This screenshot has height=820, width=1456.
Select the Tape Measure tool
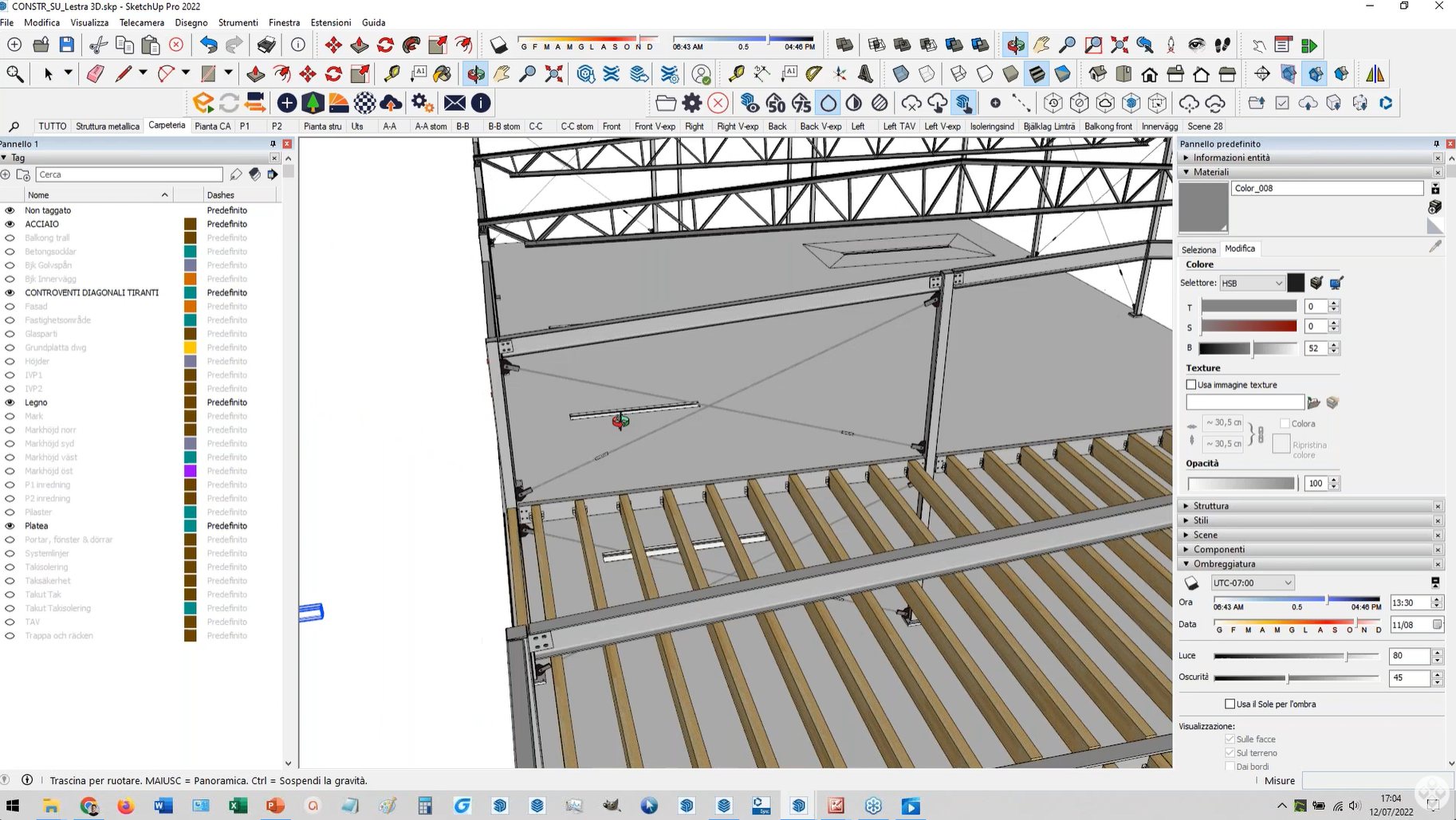click(x=392, y=74)
